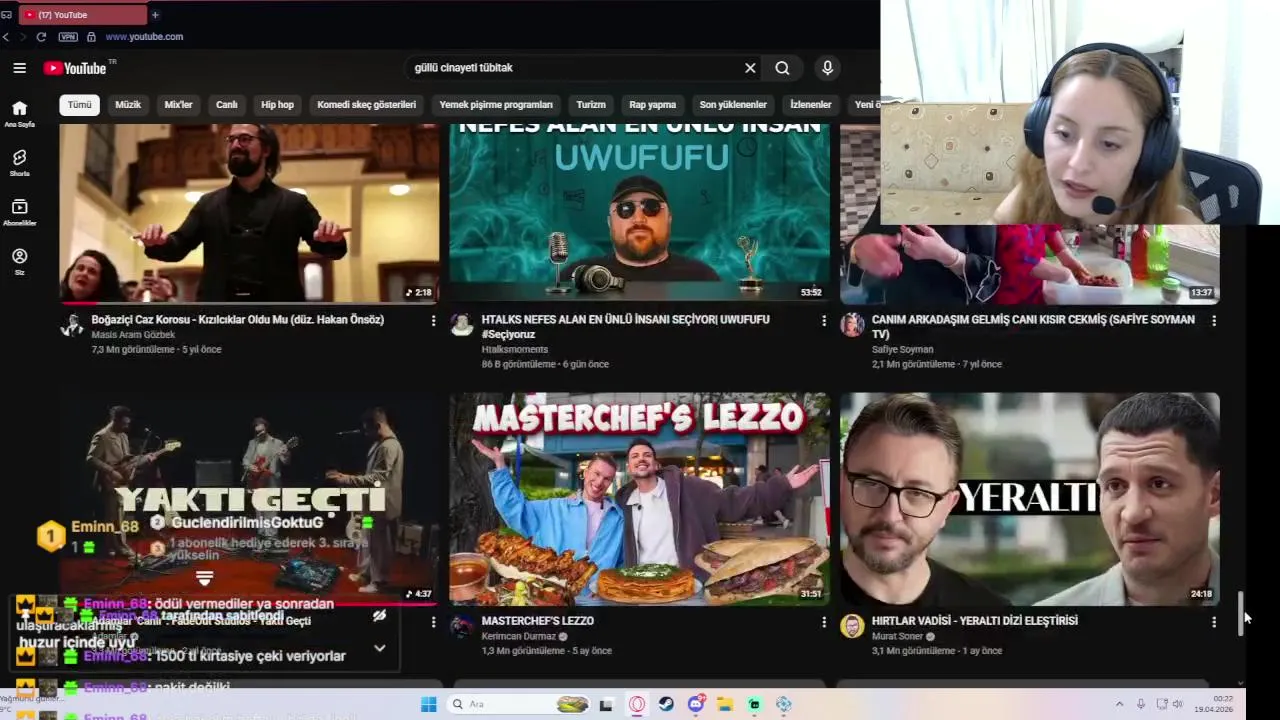1280x720 pixels.
Task: Reload the page in the browser
Action: point(41,37)
